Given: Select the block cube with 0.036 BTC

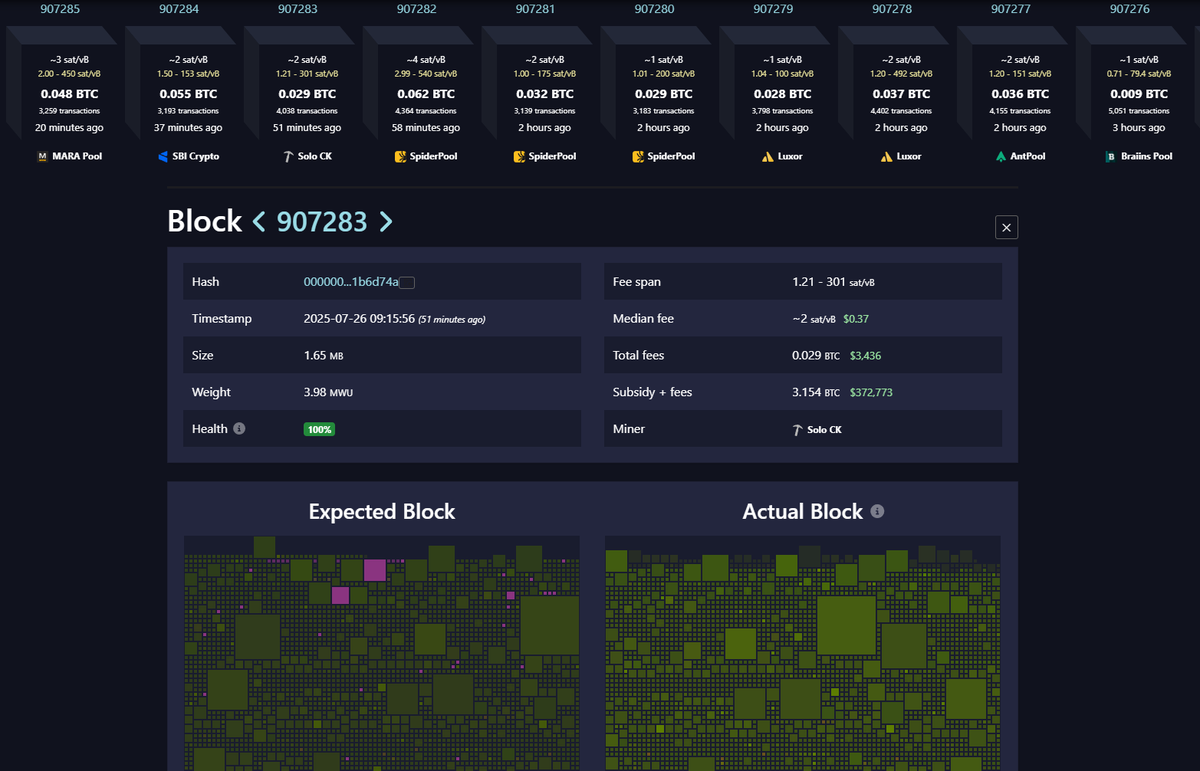Looking at the screenshot, I should pyautogui.click(x=1022, y=93).
